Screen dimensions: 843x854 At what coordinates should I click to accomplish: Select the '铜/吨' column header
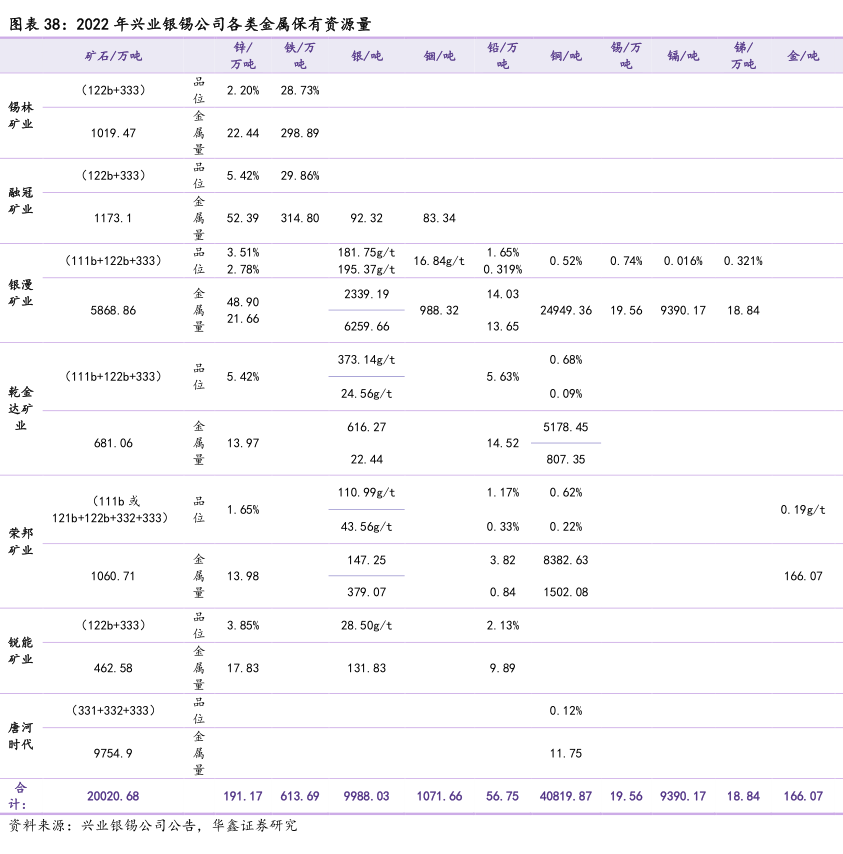(x=566, y=56)
